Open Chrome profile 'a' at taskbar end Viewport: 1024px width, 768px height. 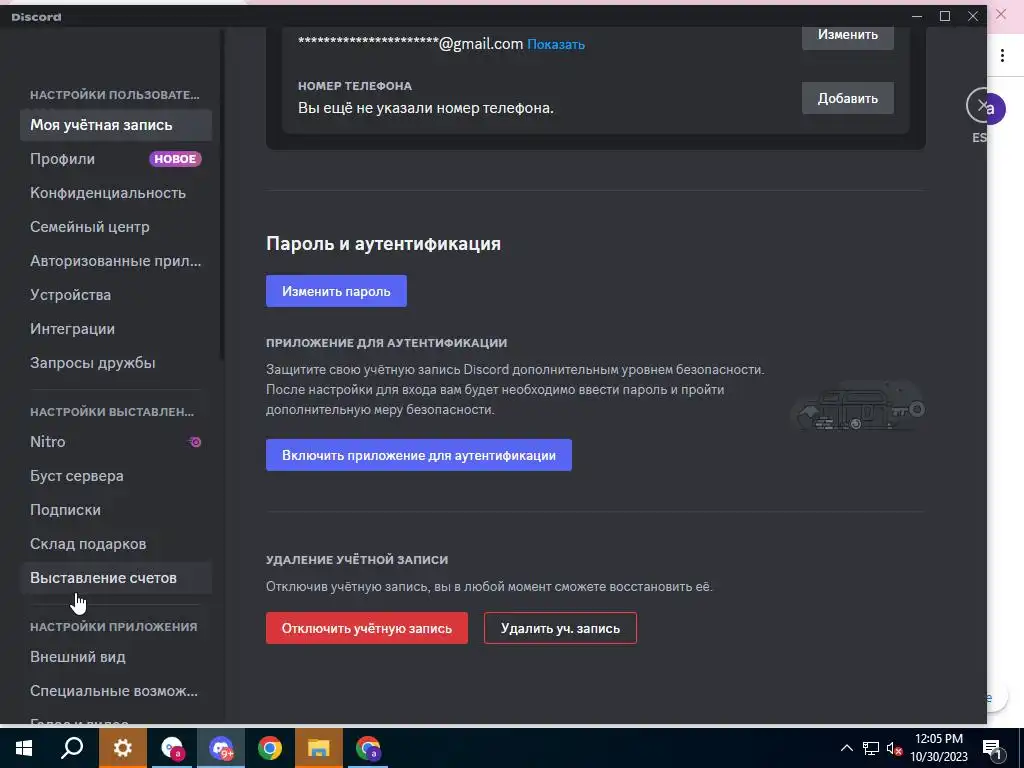pos(368,748)
